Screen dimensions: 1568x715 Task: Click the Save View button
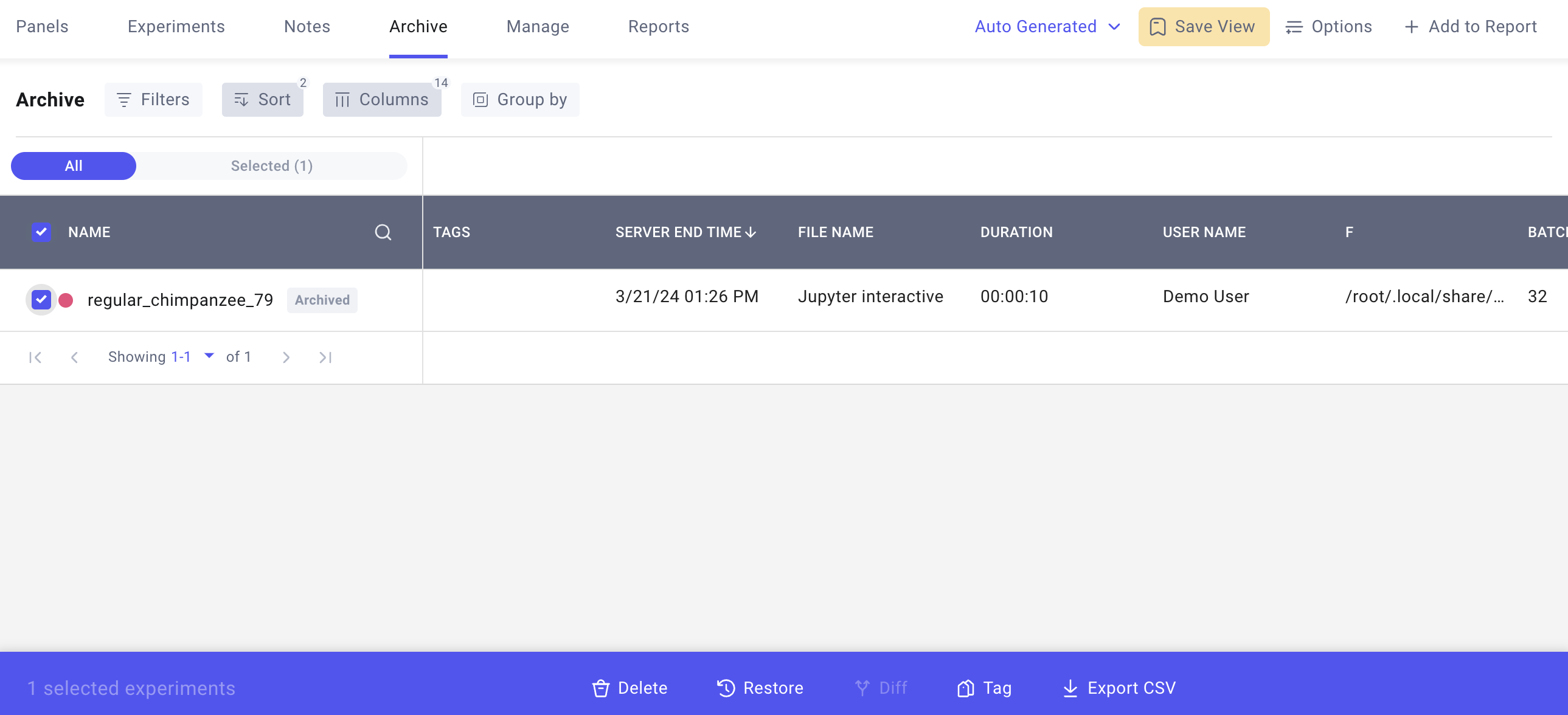(1204, 27)
